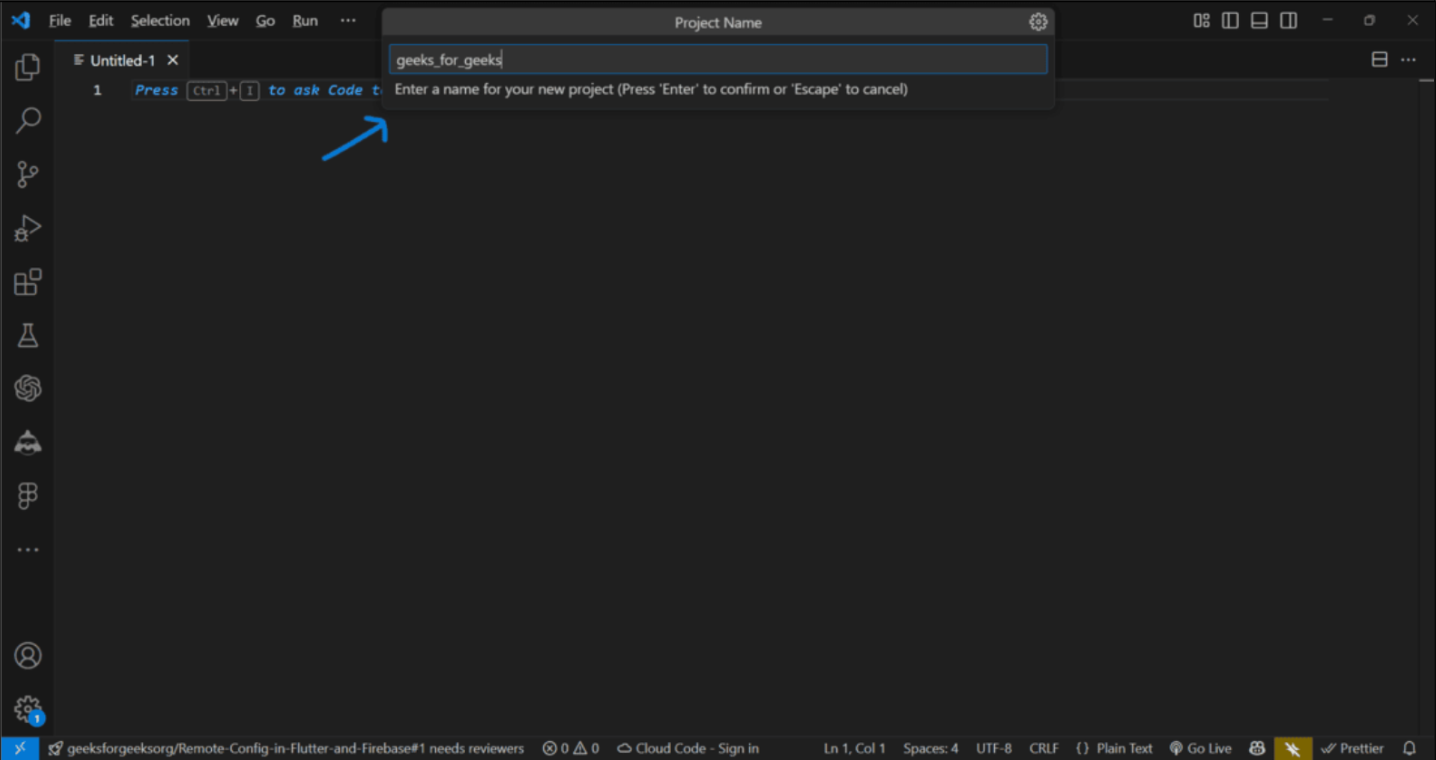The width and height of the screenshot is (1436, 760).
Task: Open the Testing flask view
Action: [27, 335]
